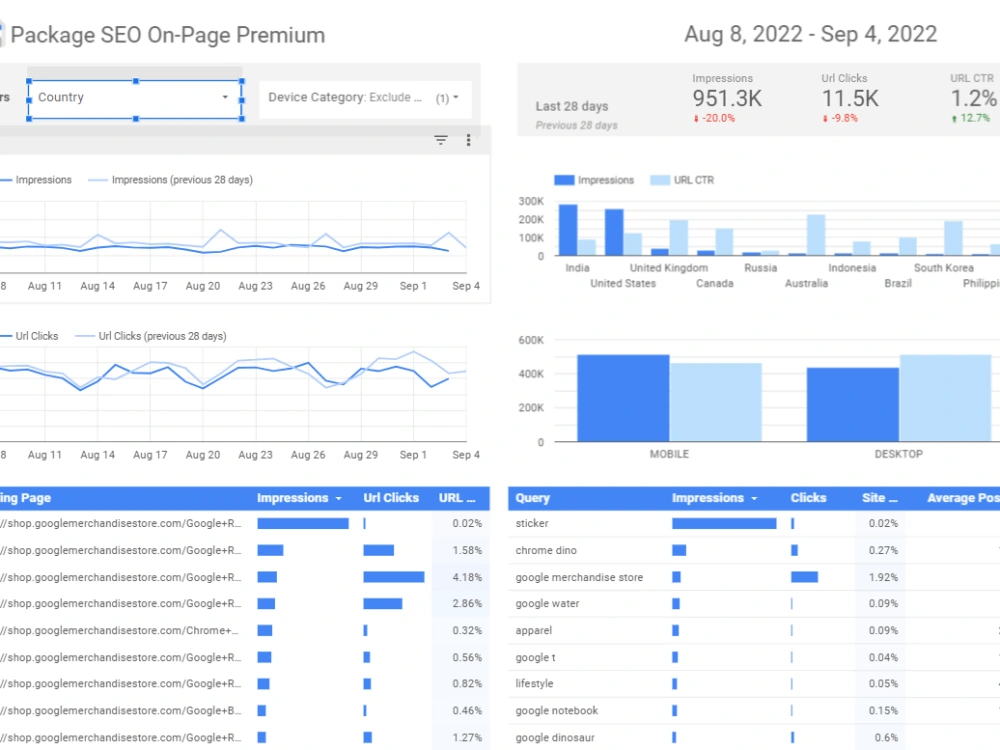Click the Impressions (previous 28 days) legend
This screenshot has width=1000, height=750.
pyautogui.click(x=170, y=180)
